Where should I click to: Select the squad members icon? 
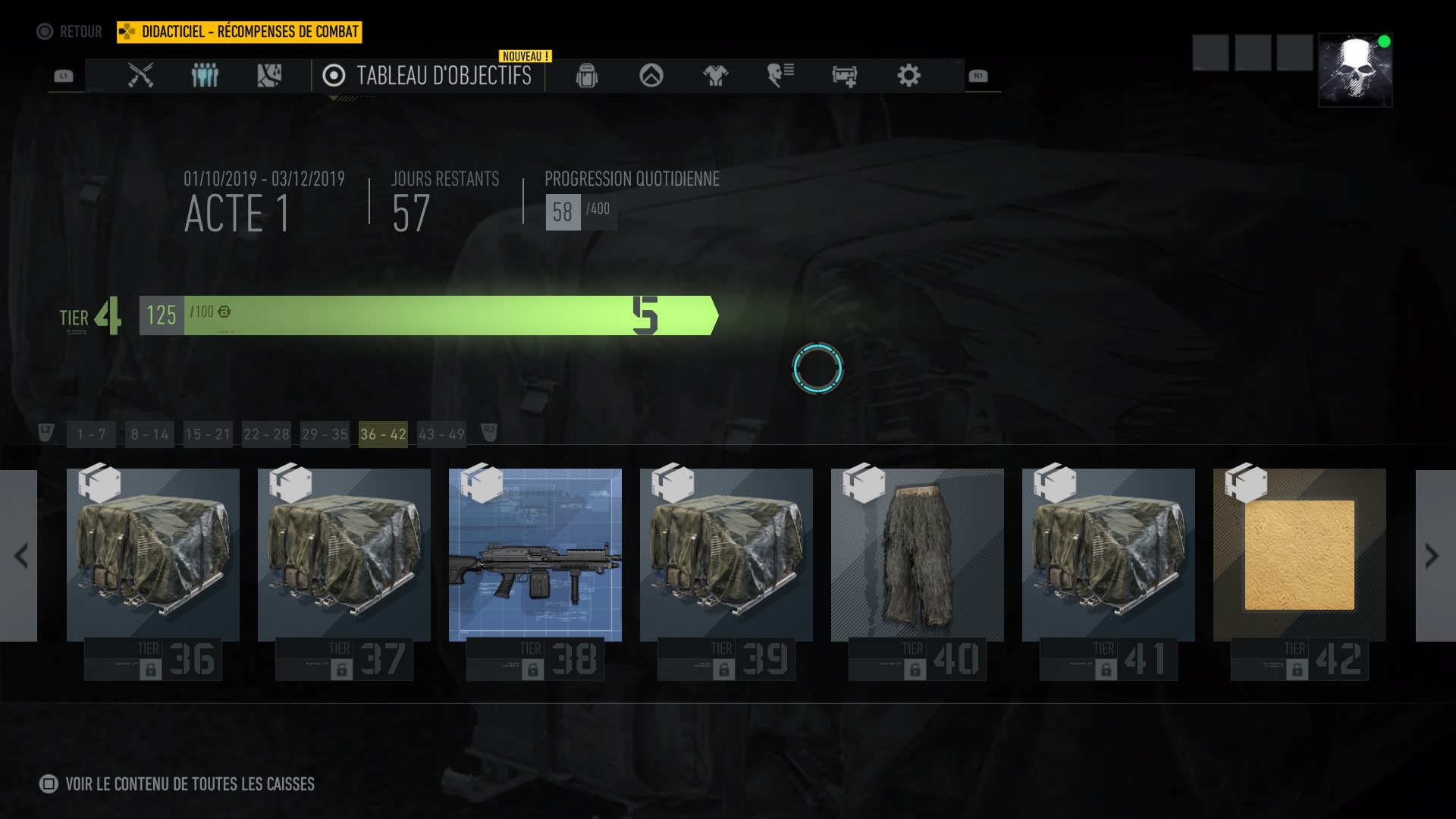[205, 75]
